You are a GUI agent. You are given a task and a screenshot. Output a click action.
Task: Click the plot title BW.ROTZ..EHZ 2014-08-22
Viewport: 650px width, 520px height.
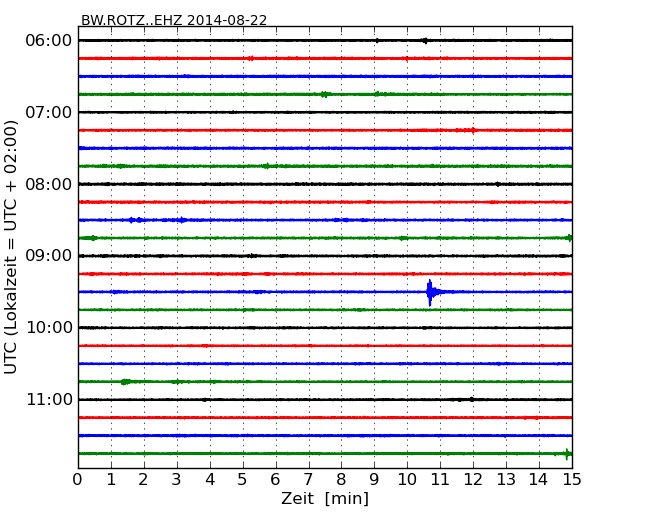(x=174, y=20)
